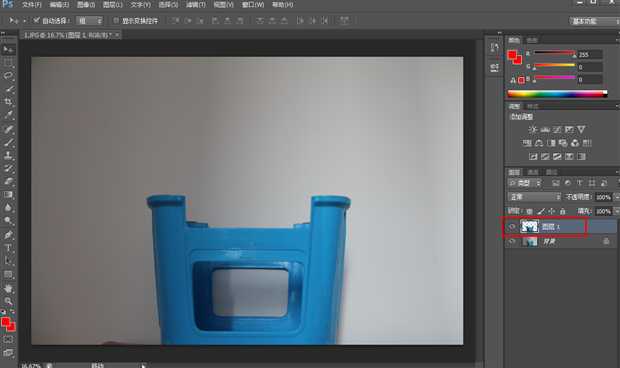The height and width of the screenshot is (368, 620).
Task: Select the Pen tool
Action: [x=8, y=235]
